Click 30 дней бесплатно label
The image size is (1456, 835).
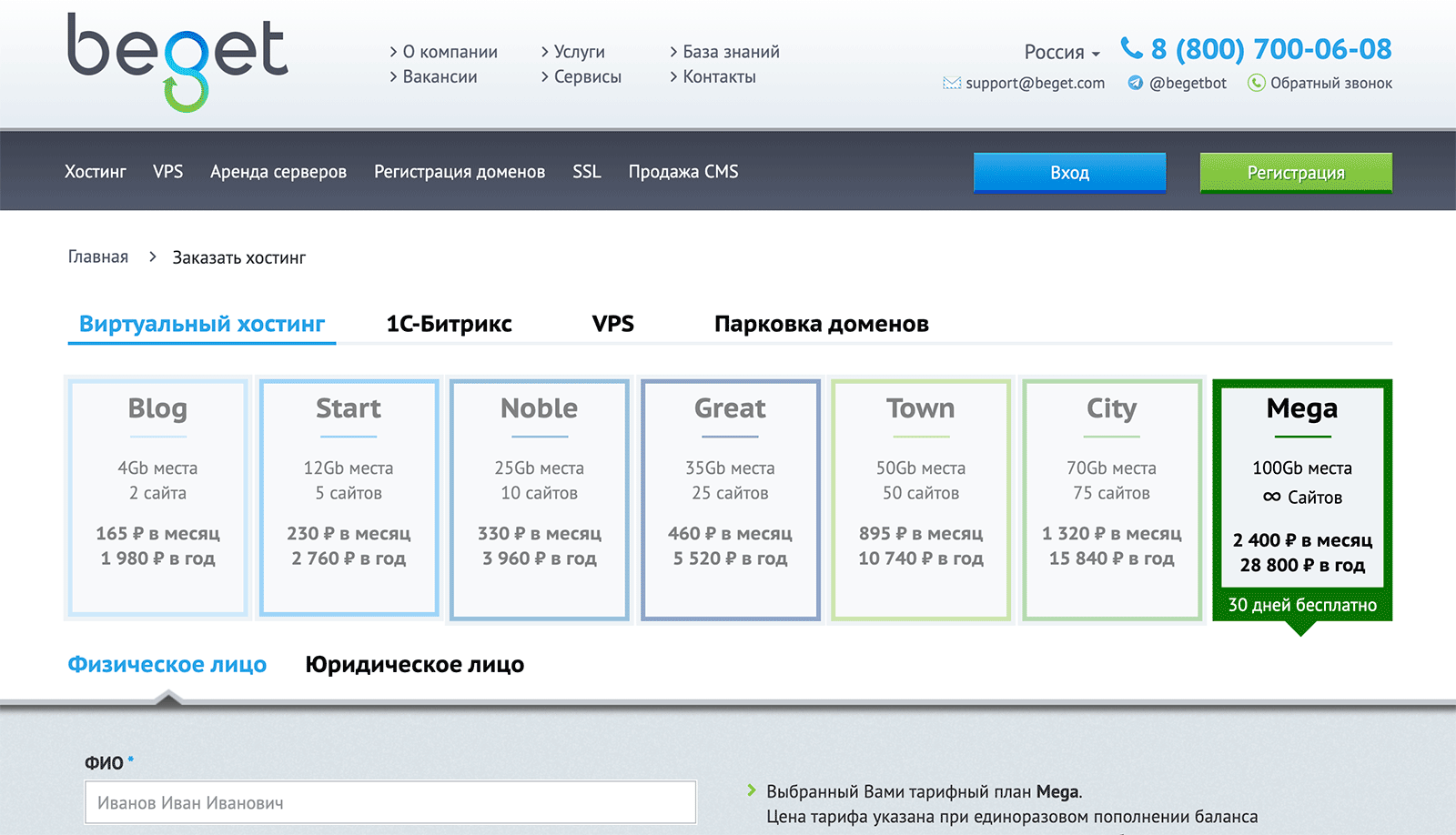point(1302,605)
